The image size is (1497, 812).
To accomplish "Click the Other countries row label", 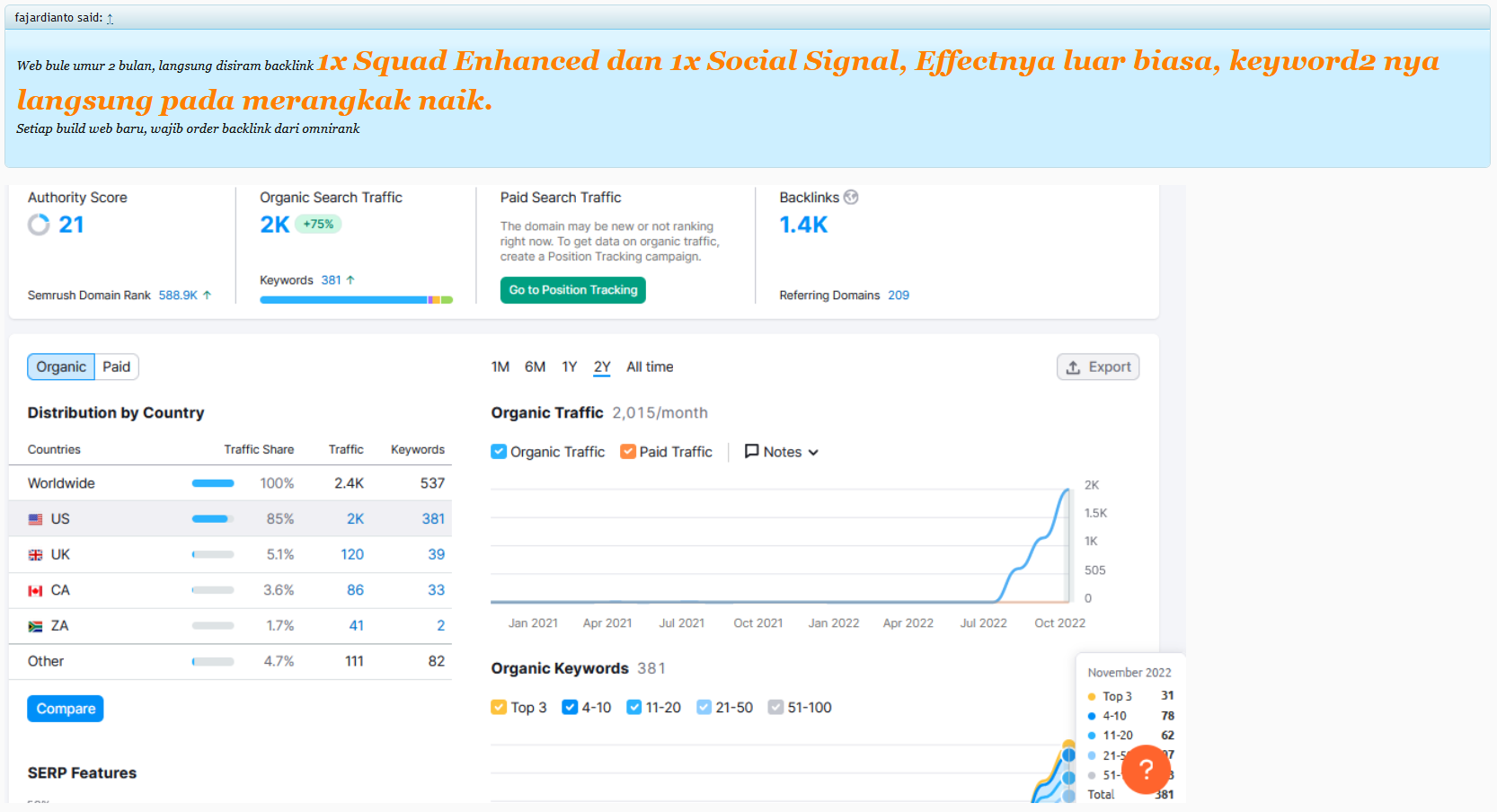I will click(46, 661).
